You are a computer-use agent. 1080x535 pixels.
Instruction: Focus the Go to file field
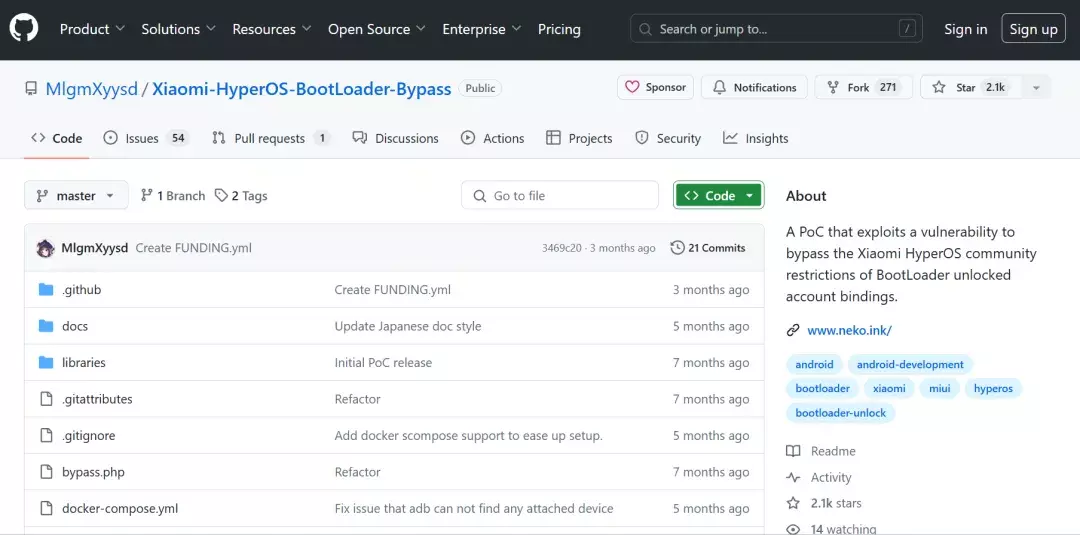click(560, 196)
